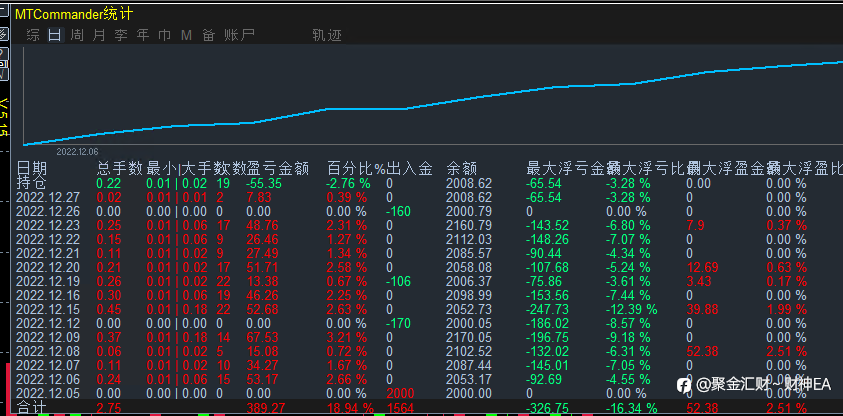This screenshot has width=843, height=416.
Task: Select the 日 daily statistics tab
Action: [55, 35]
